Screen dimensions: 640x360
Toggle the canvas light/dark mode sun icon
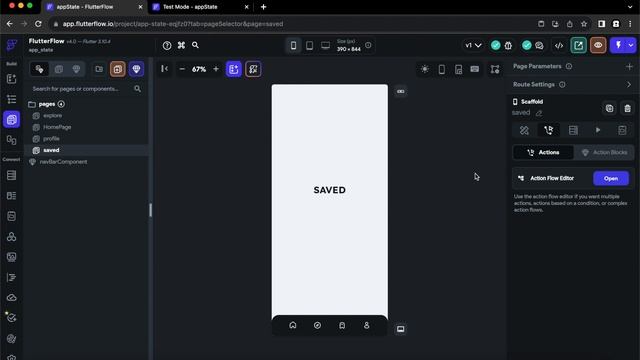coord(425,69)
